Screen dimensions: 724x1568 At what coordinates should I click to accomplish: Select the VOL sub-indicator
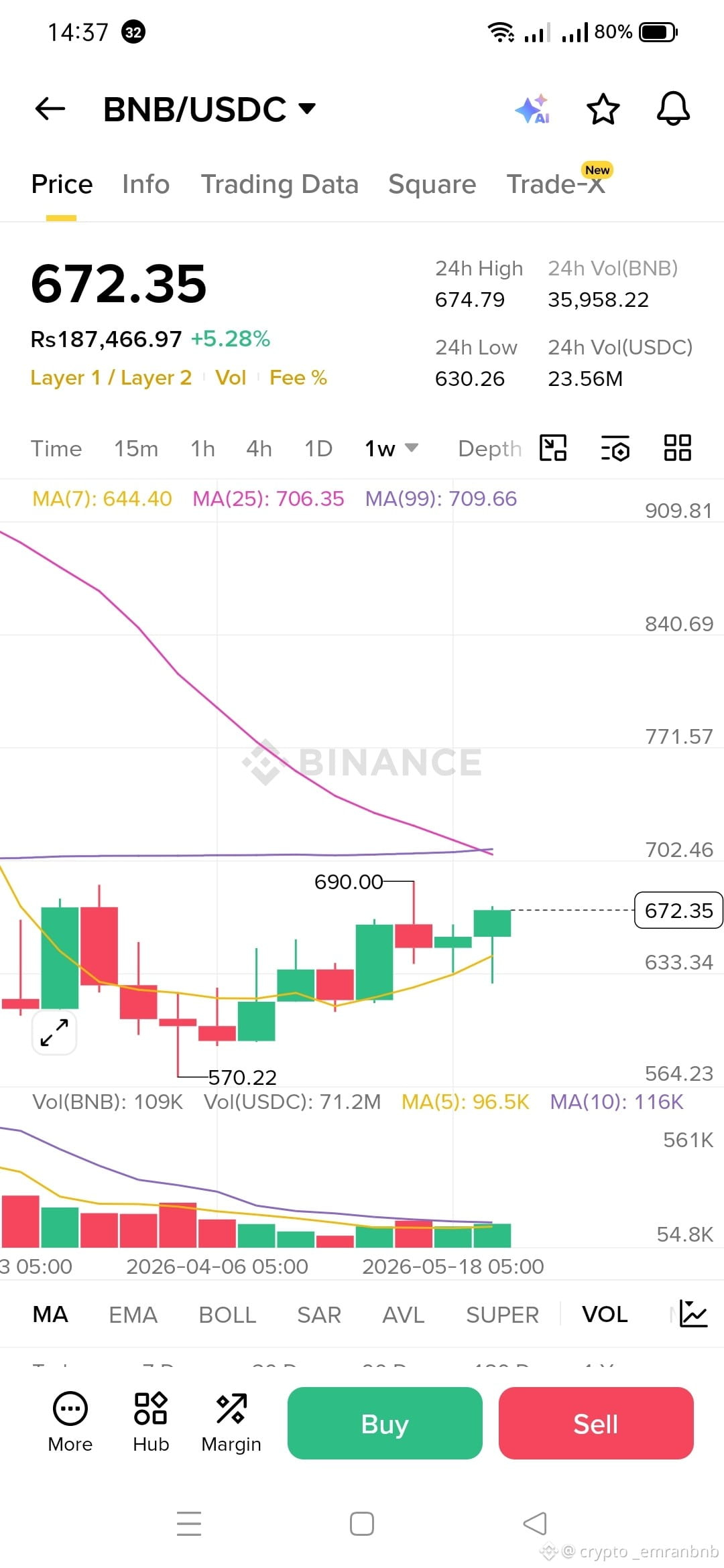[605, 1315]
